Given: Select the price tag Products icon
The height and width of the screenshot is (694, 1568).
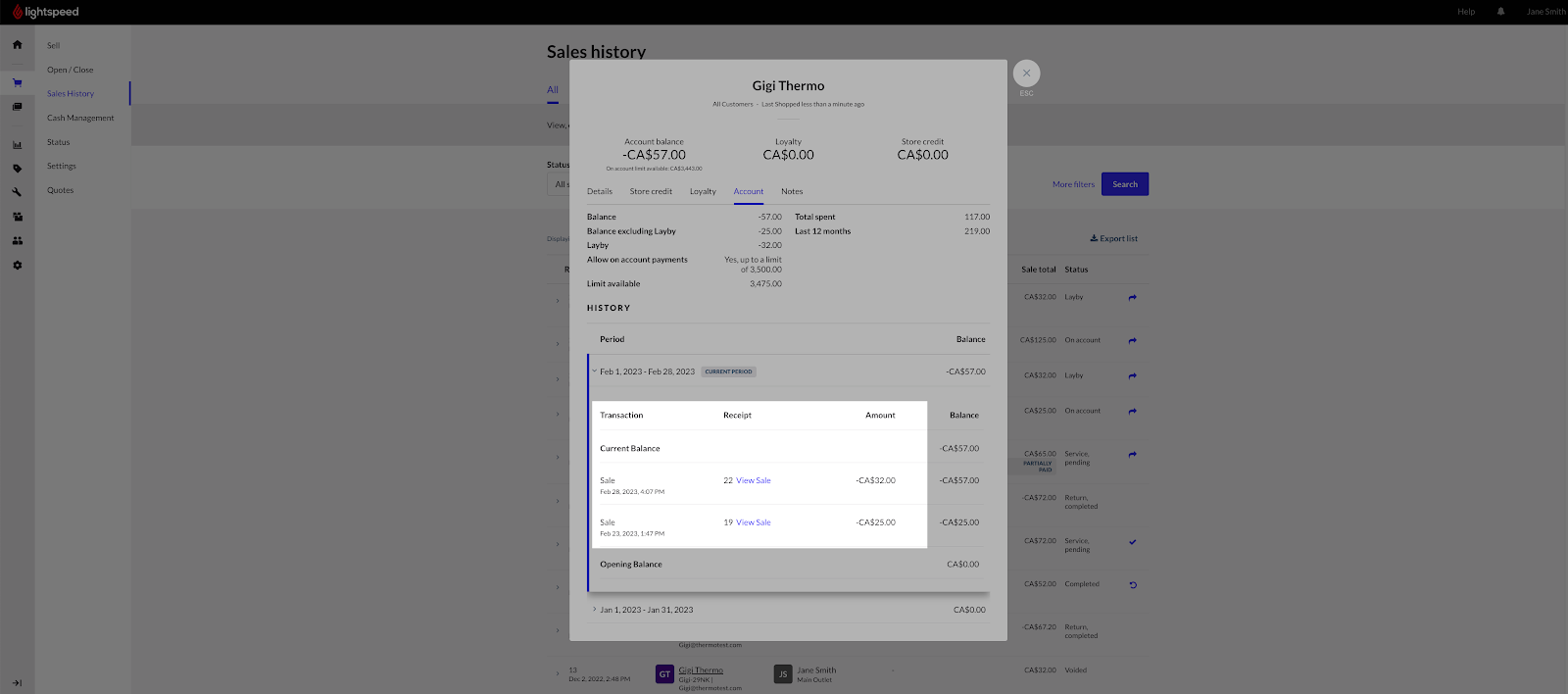Looking at the screenshot, I should [17, 169].
